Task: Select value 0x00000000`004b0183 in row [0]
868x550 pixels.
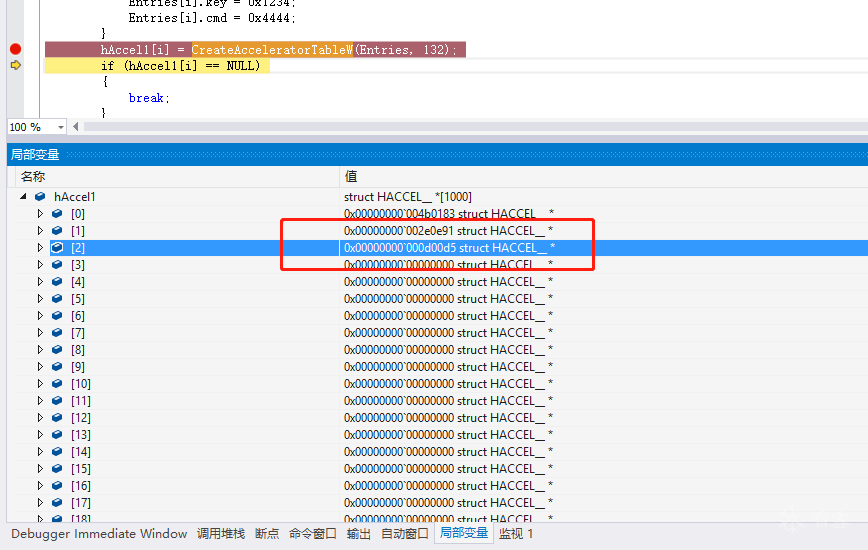Action: click(399, 214)
